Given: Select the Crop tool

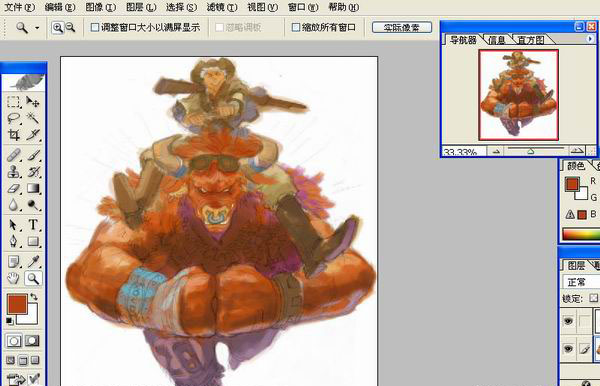Looking at the screenshot, I should (13, 135).
